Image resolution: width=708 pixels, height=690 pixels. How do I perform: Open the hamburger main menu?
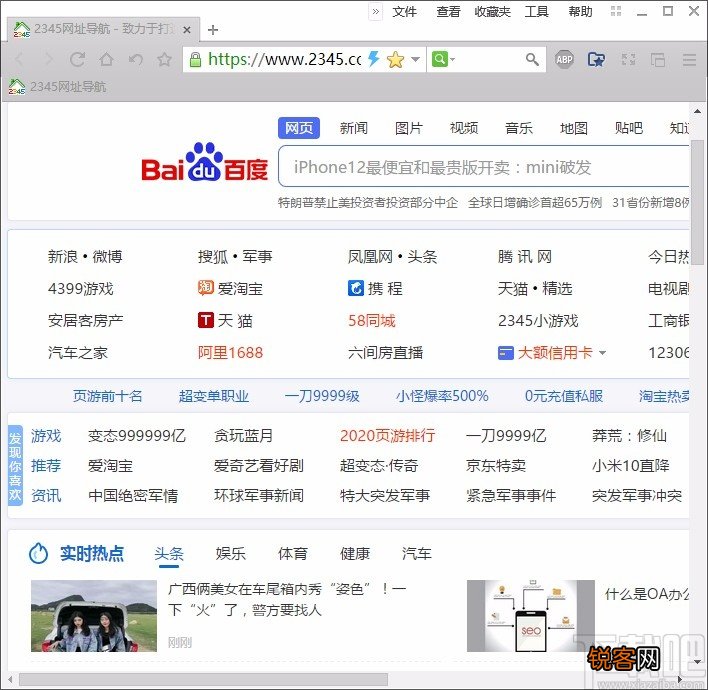[x=689, y=59]
